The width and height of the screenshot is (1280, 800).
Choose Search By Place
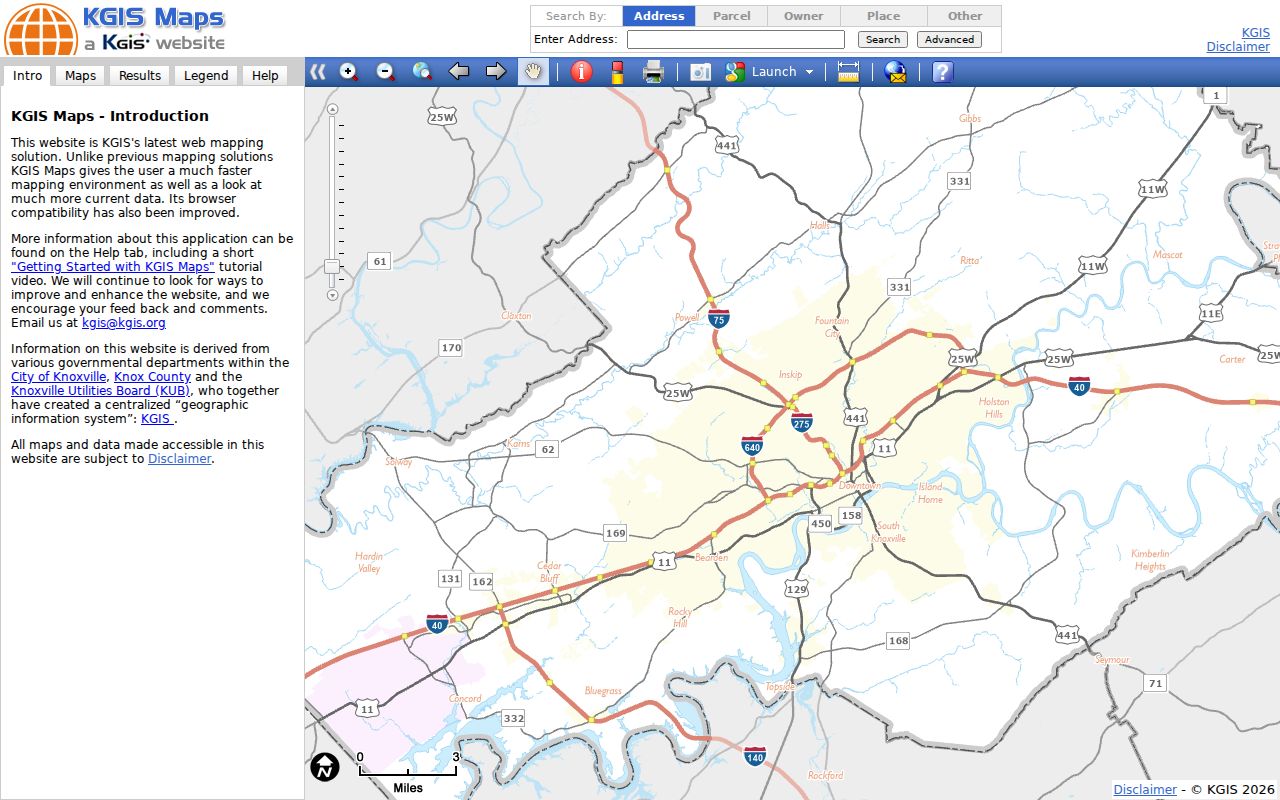coord(884,16)
